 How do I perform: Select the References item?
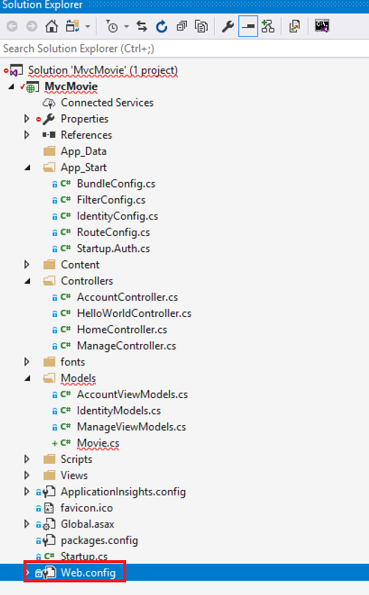87,135
